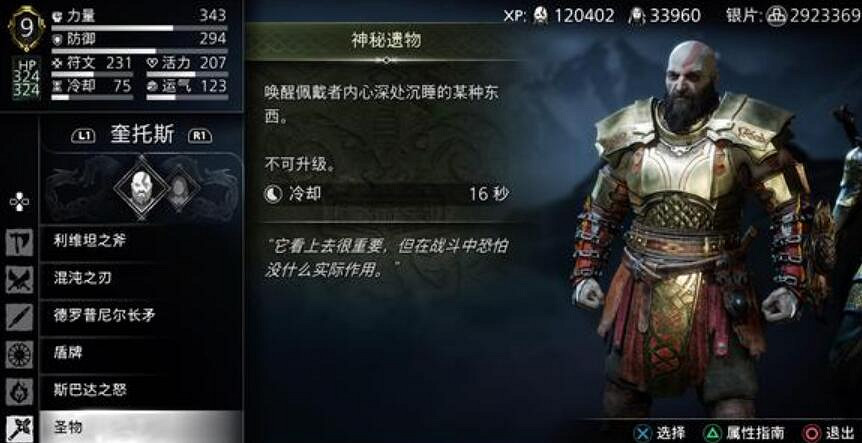Select the round shield icon
Screen dimensions: 862x443
point(20,355)
